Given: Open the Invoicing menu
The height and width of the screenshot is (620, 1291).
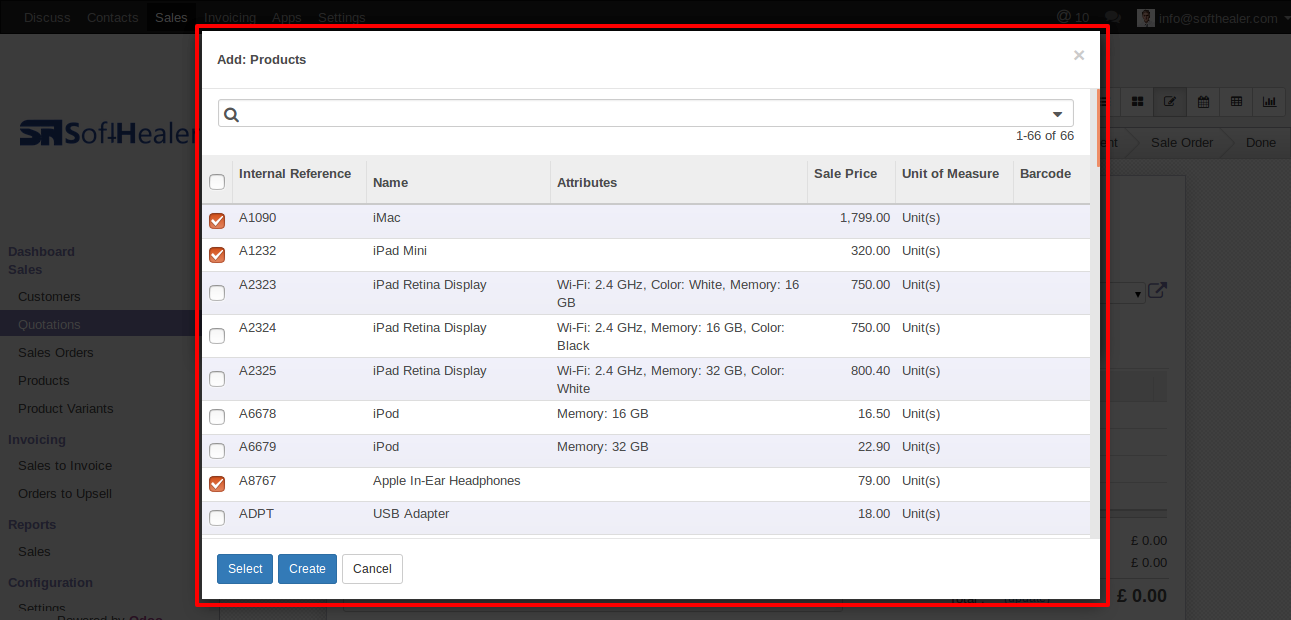Looking at the screenshot, I should pos(230,17).
